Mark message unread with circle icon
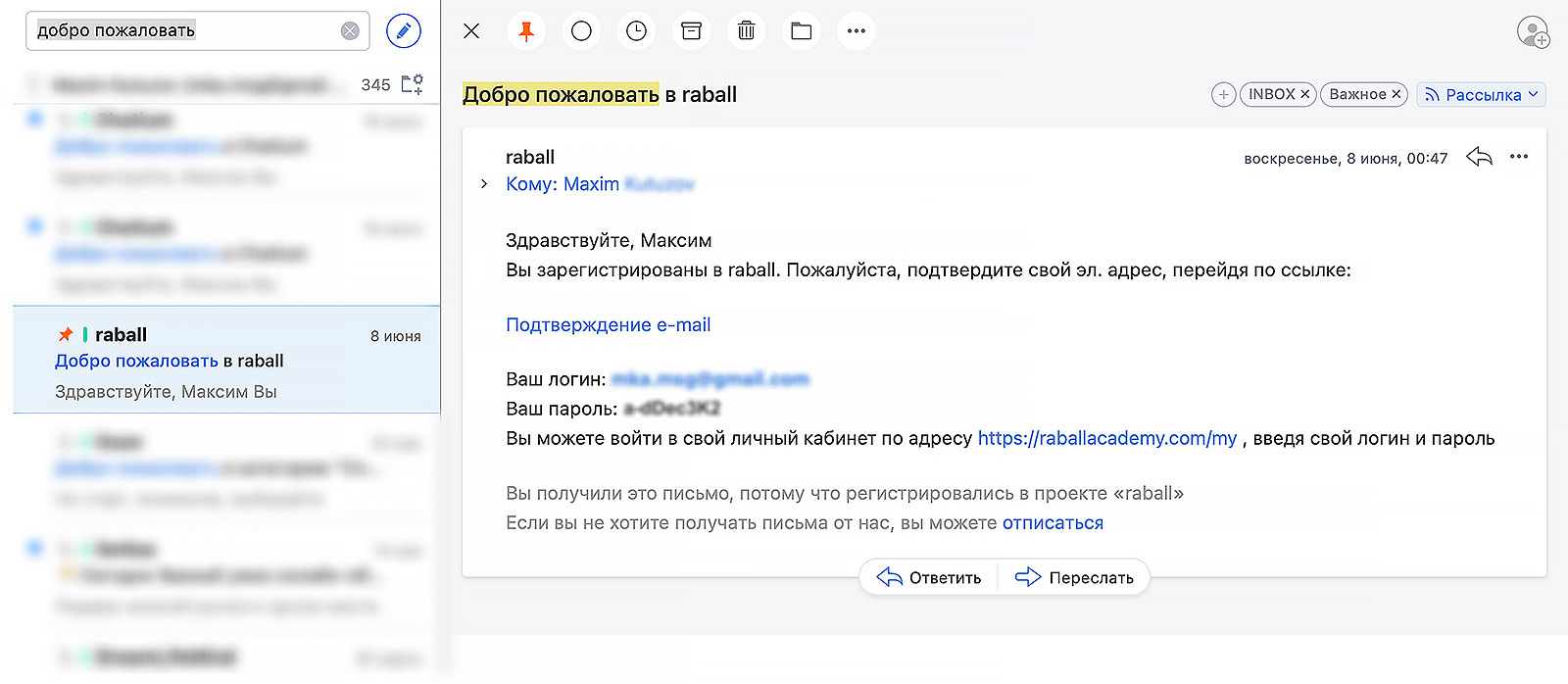 (581, 31)
